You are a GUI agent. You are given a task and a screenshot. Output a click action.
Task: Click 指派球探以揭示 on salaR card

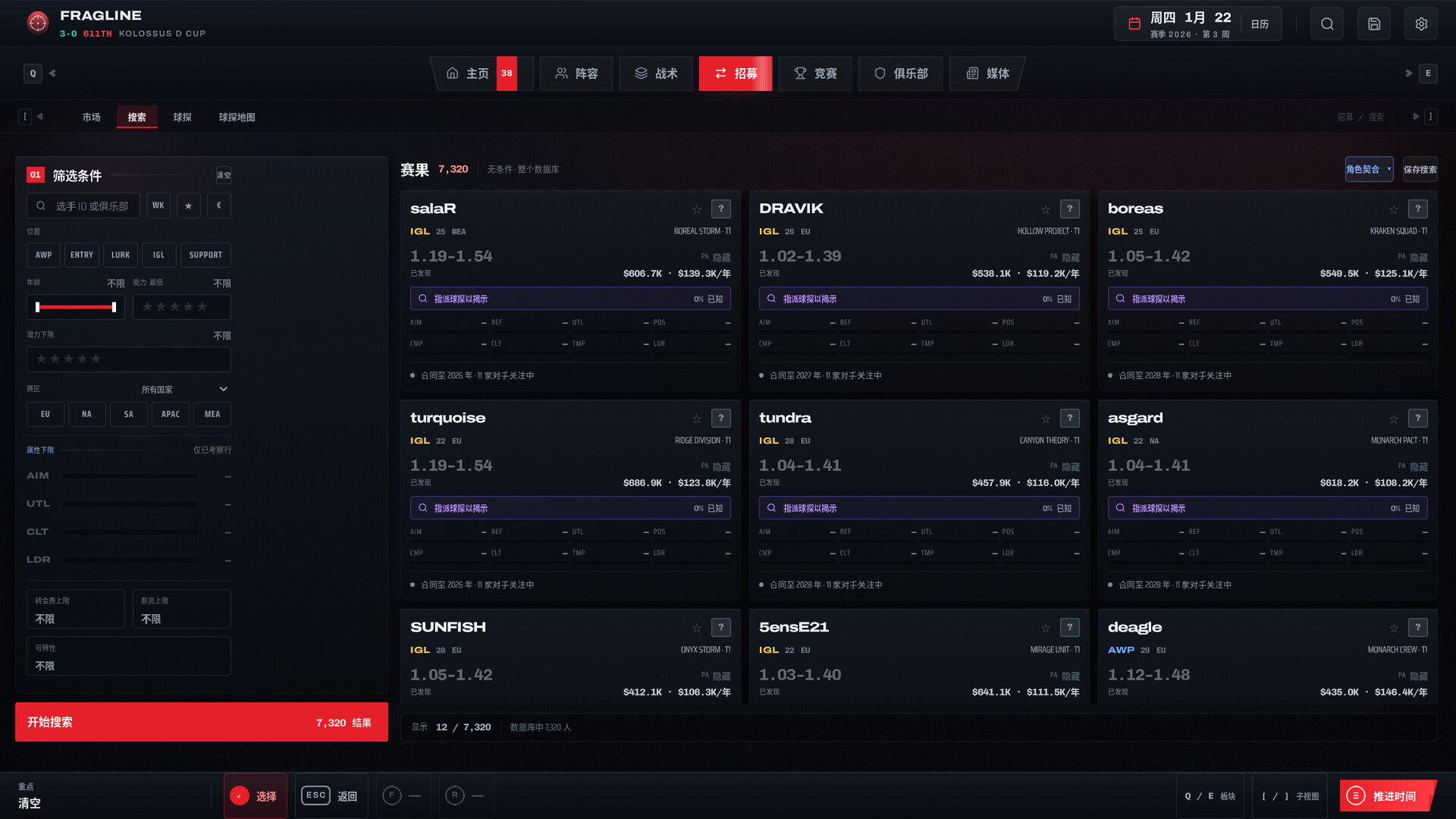coord(570,299)
